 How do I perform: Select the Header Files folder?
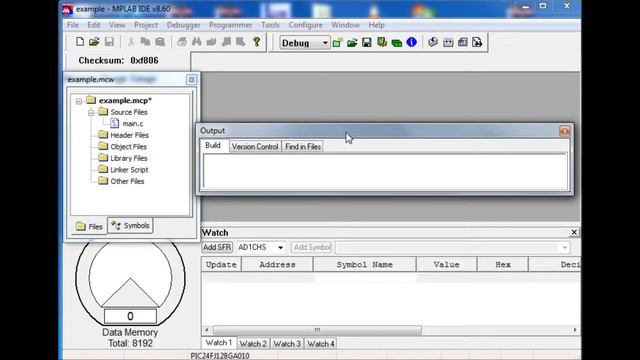(129, 135)
